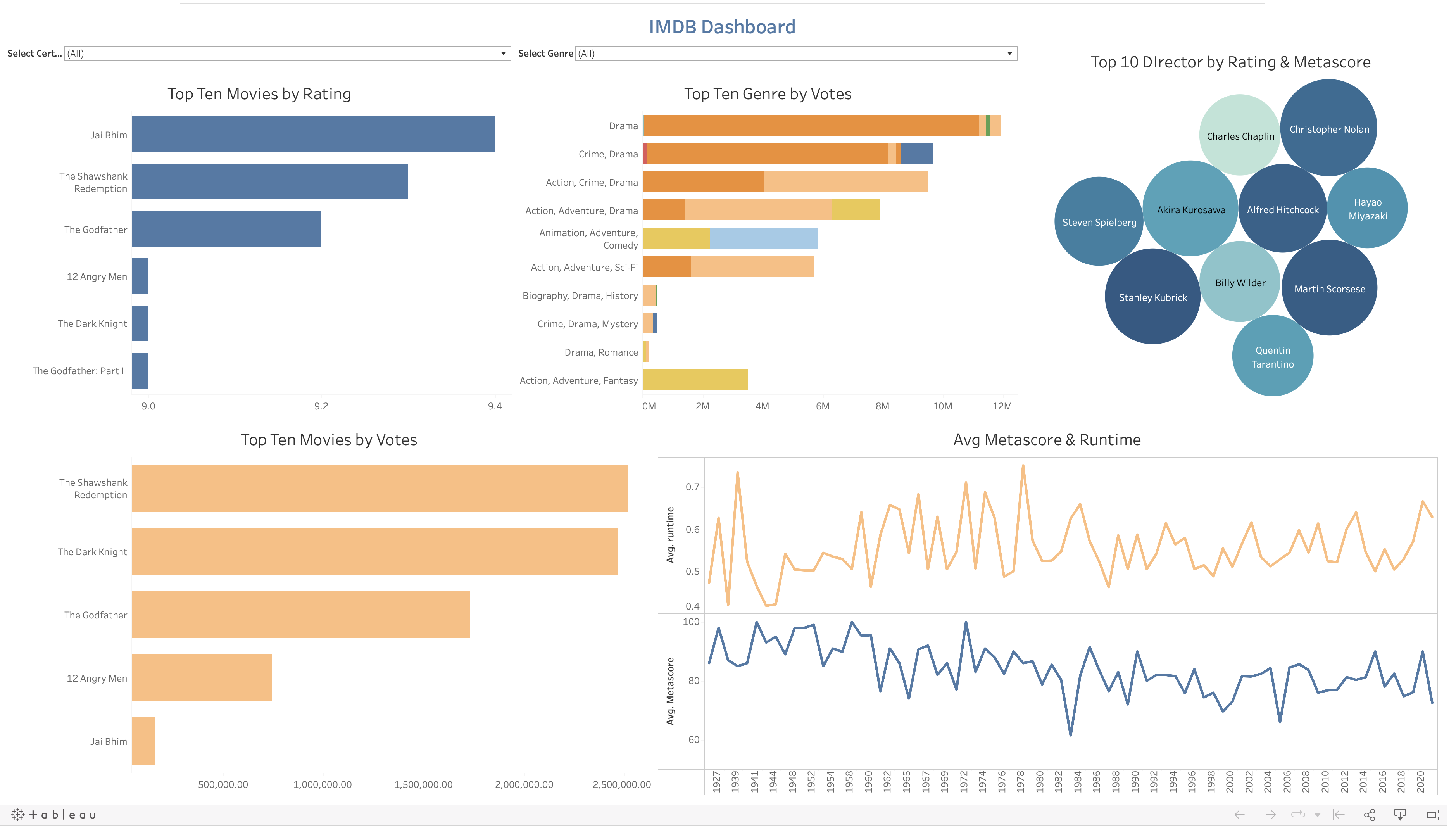Open the Share dialog icon
Screen dimensions: 1456x829
(x=1370, y=815)
